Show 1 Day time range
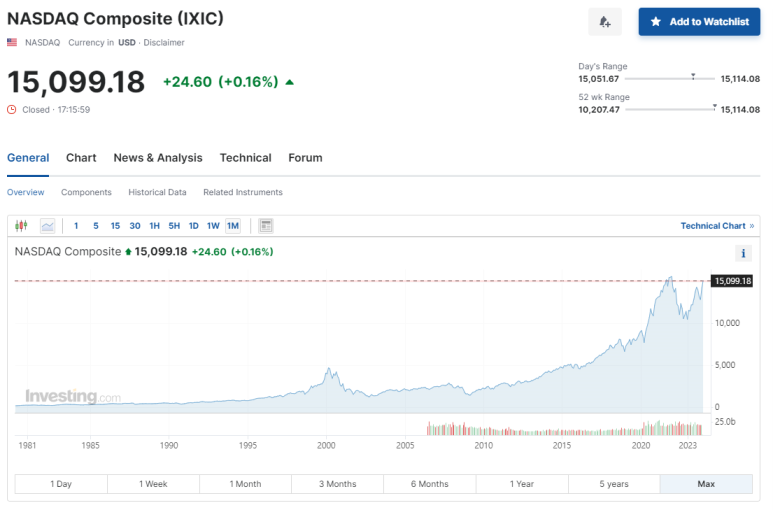Viewport: 773px width, 510px height. [x=61, y=484]
